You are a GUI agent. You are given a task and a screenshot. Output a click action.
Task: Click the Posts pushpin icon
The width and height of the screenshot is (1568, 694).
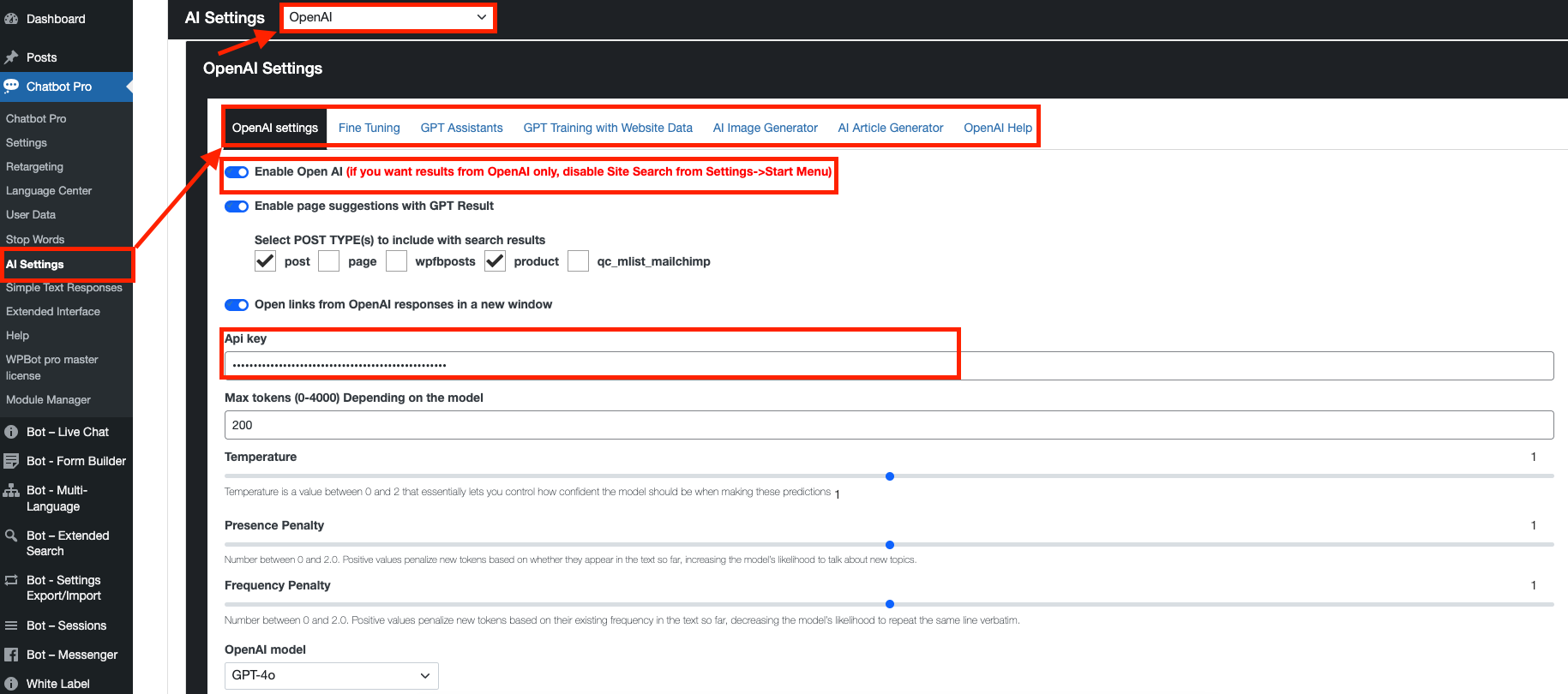point(11,57)
